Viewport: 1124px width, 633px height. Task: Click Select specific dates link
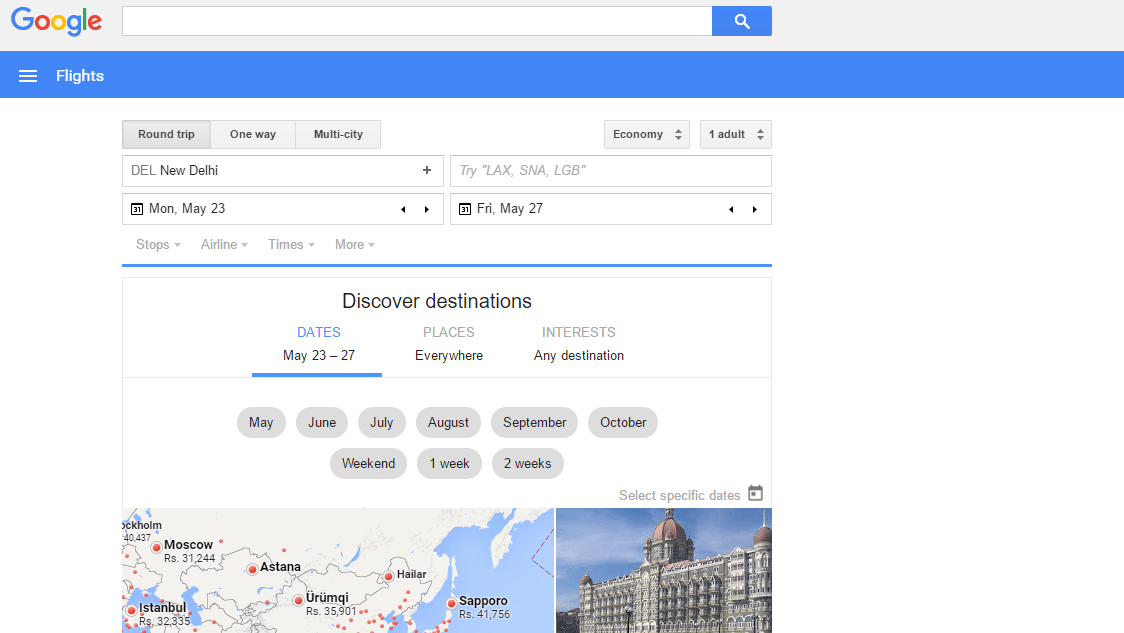pyautogui.click(x=680, y=495)
